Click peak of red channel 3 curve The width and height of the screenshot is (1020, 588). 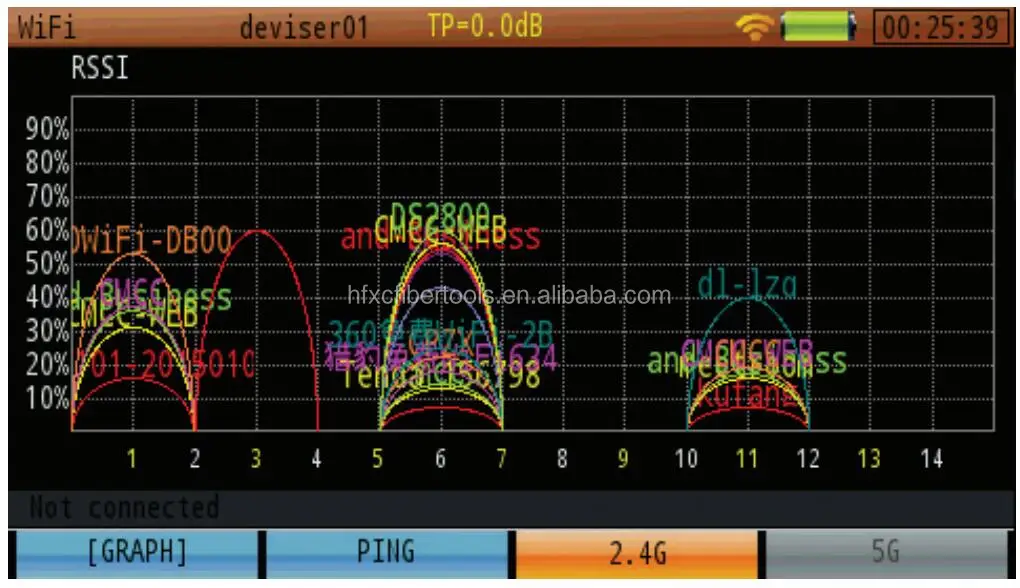(258, 231)
